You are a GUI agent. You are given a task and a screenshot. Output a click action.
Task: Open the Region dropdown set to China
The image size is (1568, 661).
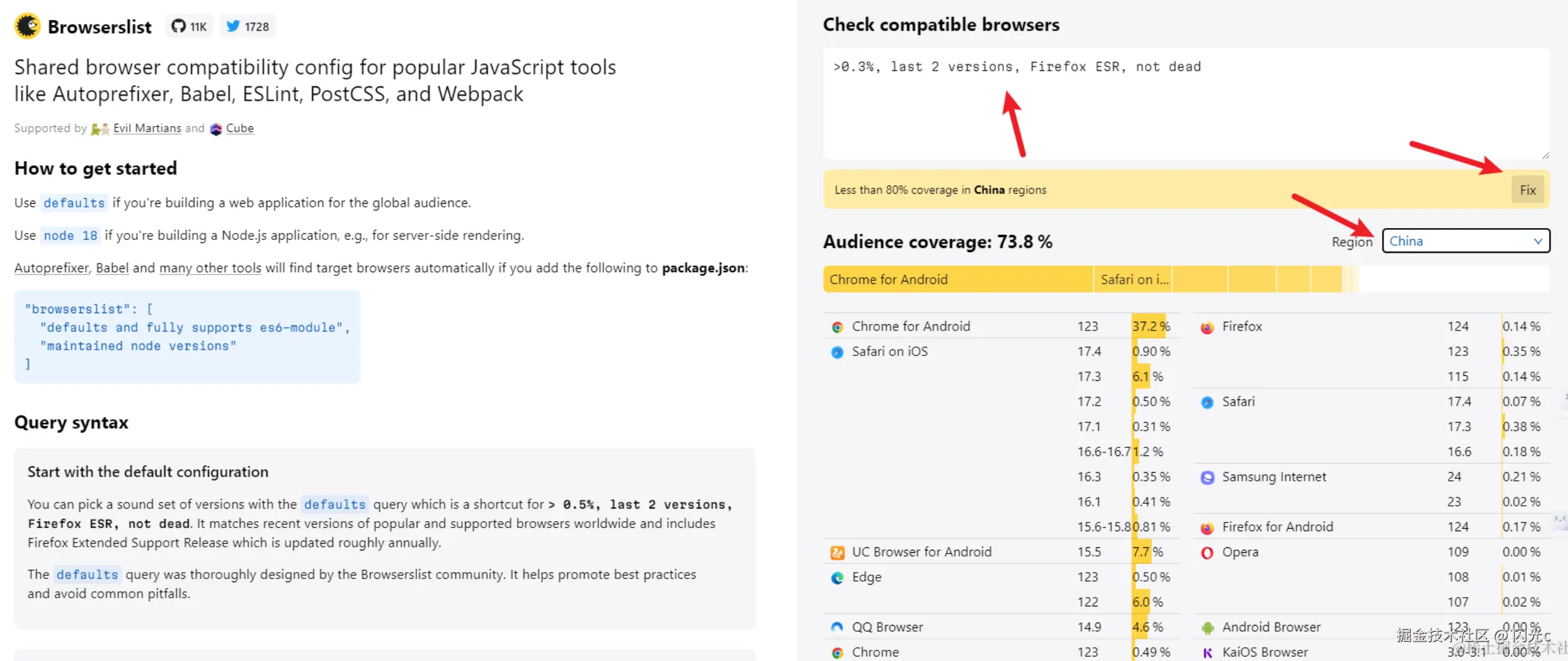click(x=1465, y=241)
